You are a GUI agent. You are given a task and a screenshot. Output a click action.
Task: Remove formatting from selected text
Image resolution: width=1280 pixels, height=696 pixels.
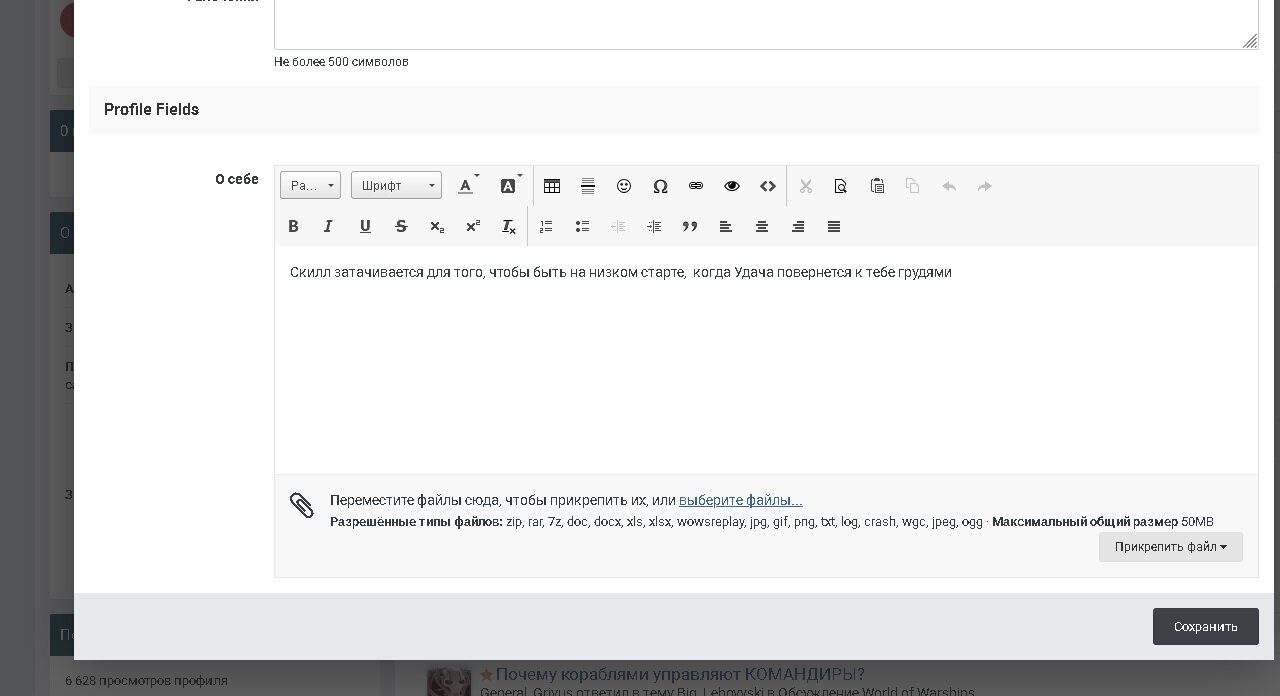[x=509, y=227]
